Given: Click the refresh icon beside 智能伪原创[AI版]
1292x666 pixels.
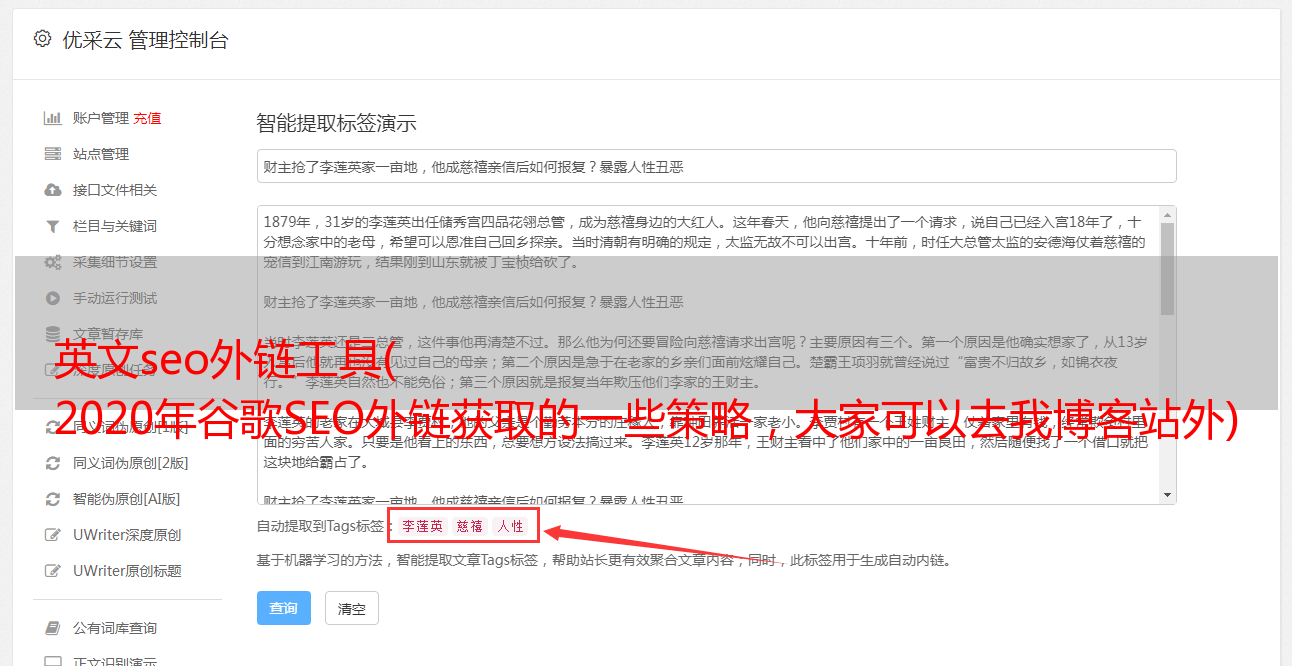Looking at the screenshot, I should pos(53,499).
